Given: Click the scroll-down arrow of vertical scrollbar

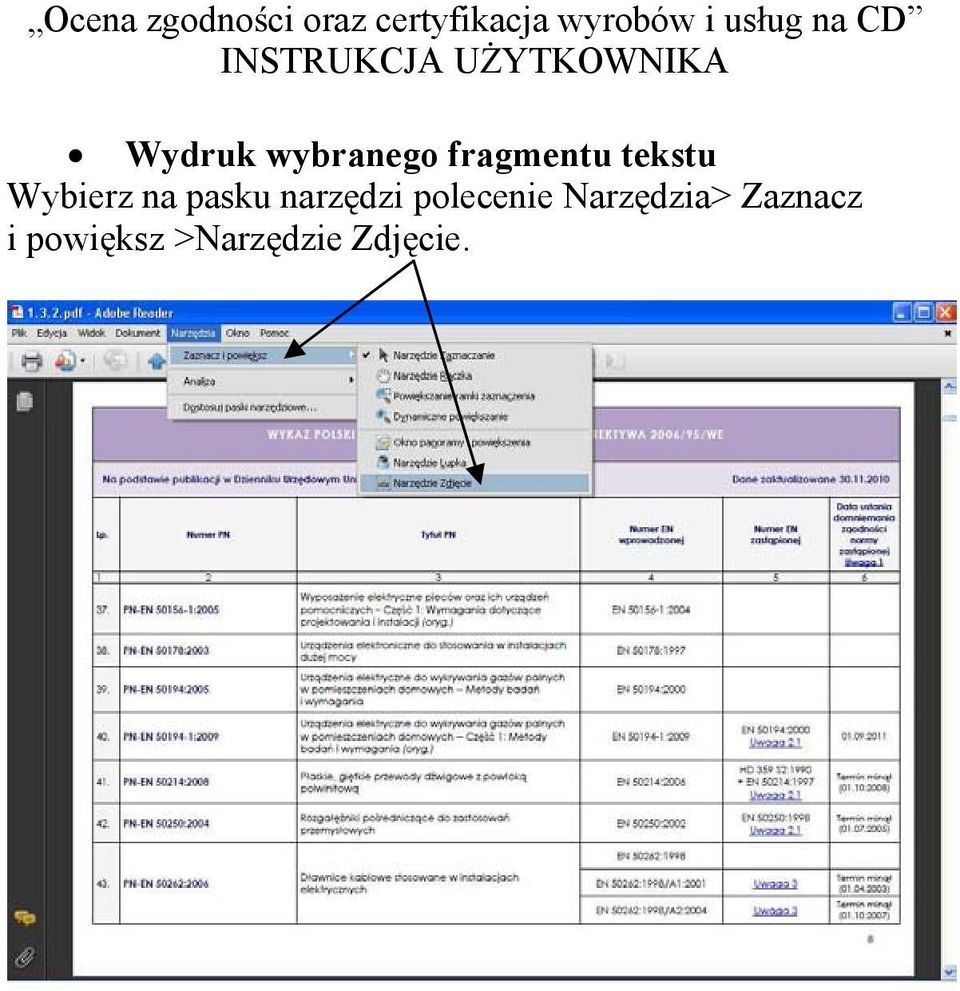Looking at the screenshot, I should point(949,971).
